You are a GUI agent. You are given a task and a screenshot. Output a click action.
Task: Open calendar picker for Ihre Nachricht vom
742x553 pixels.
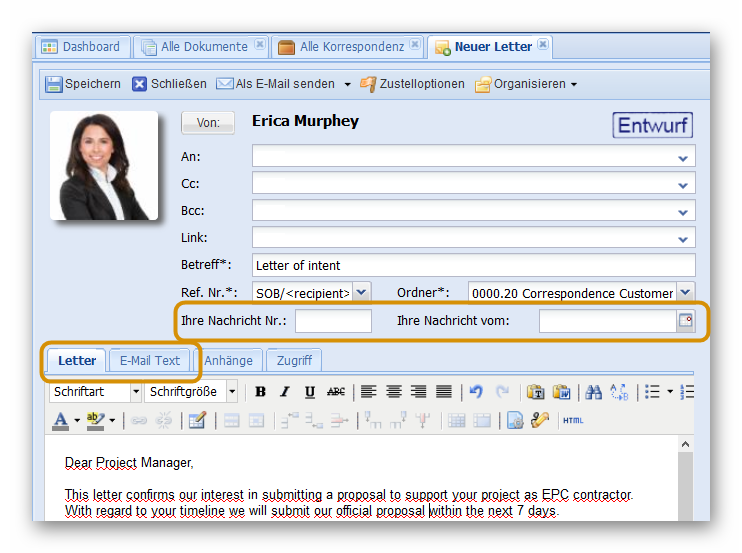pyautogui.click(x=686, y=321)
